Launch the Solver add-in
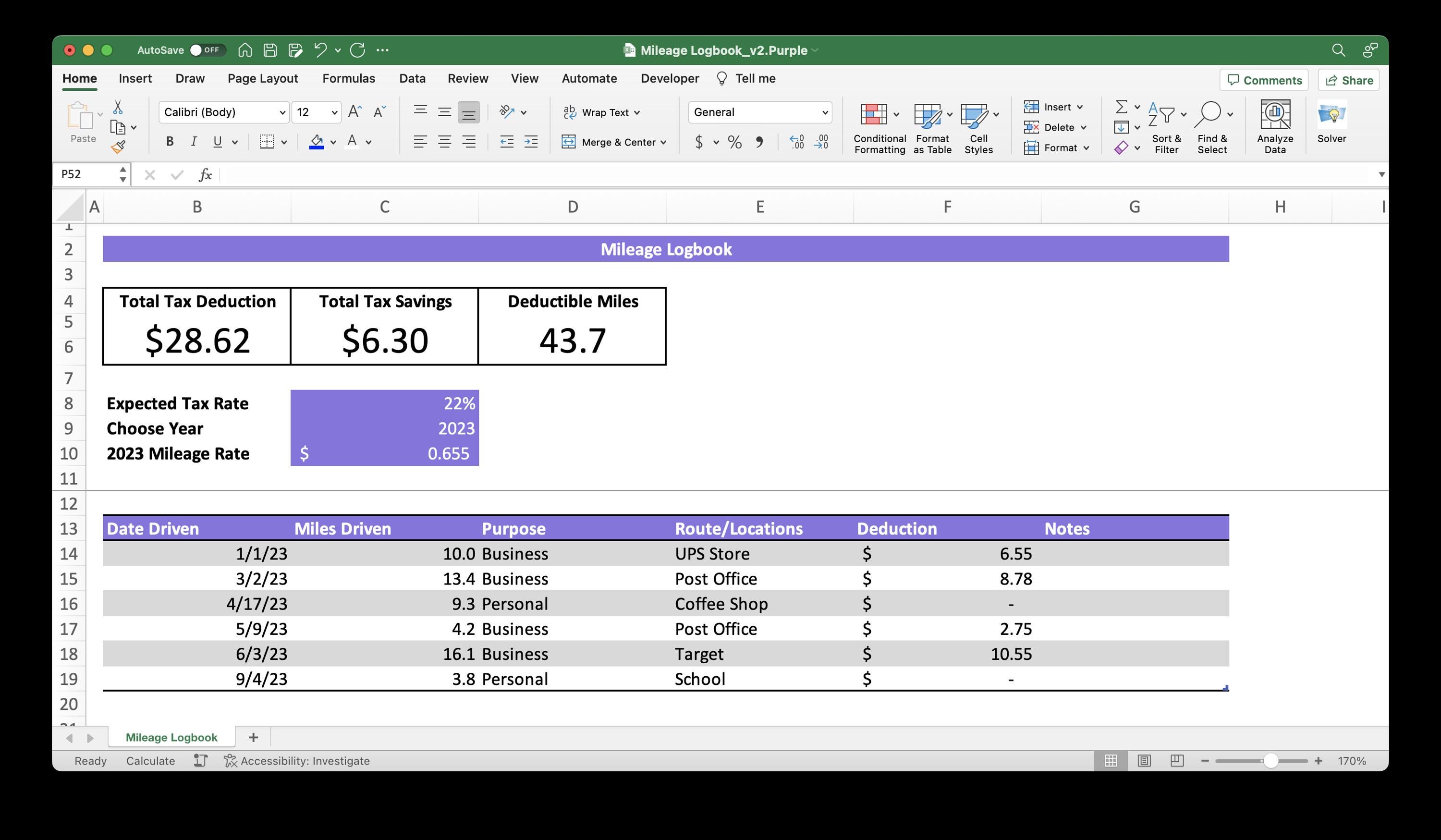This screenshot has width=1441, height=840. click(x=1331, y=122)
